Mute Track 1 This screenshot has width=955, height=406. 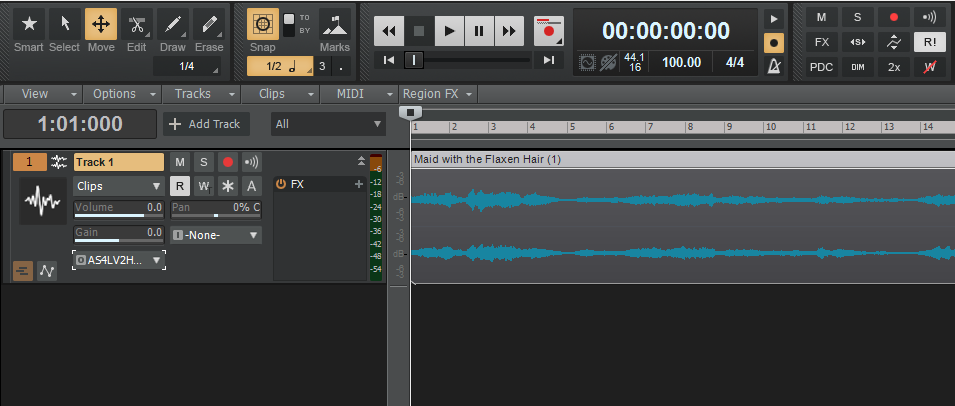[179, 162]
